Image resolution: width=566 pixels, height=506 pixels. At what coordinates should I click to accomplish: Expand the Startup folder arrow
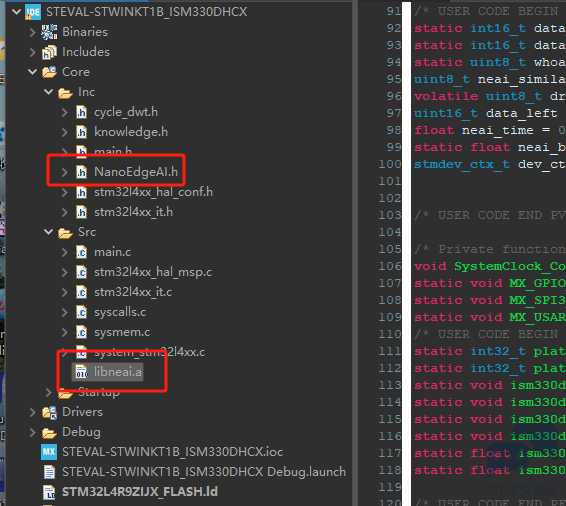49,392
